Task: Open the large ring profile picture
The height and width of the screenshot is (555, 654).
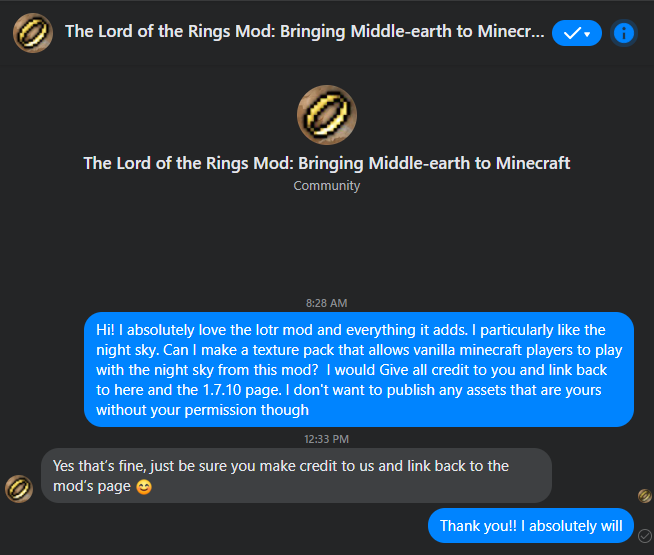Action: coord(327,115)
